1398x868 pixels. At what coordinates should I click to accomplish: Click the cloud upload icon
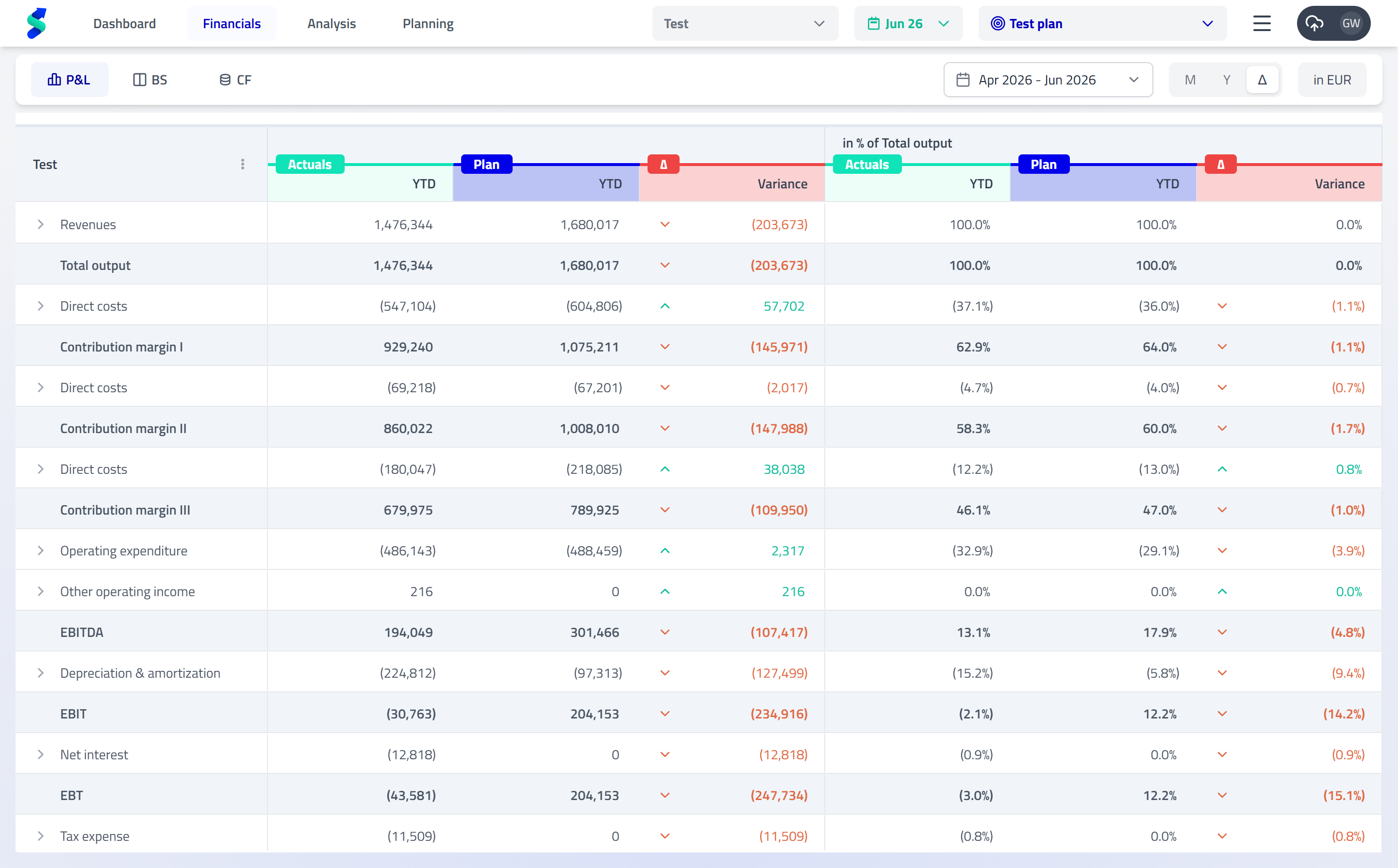pos(1314,23)
